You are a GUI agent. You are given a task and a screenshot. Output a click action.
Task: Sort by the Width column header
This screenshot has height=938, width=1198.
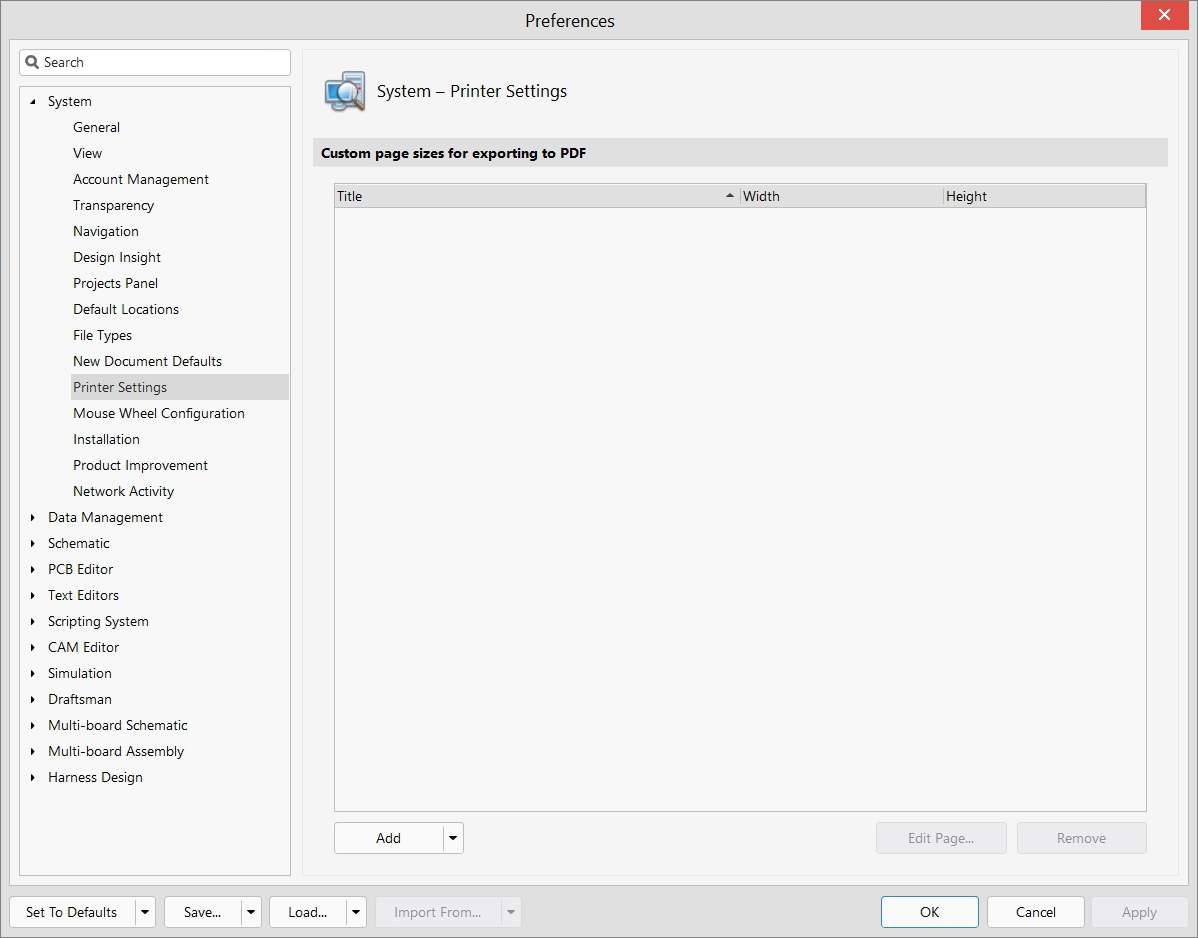[x=841, y=196]
